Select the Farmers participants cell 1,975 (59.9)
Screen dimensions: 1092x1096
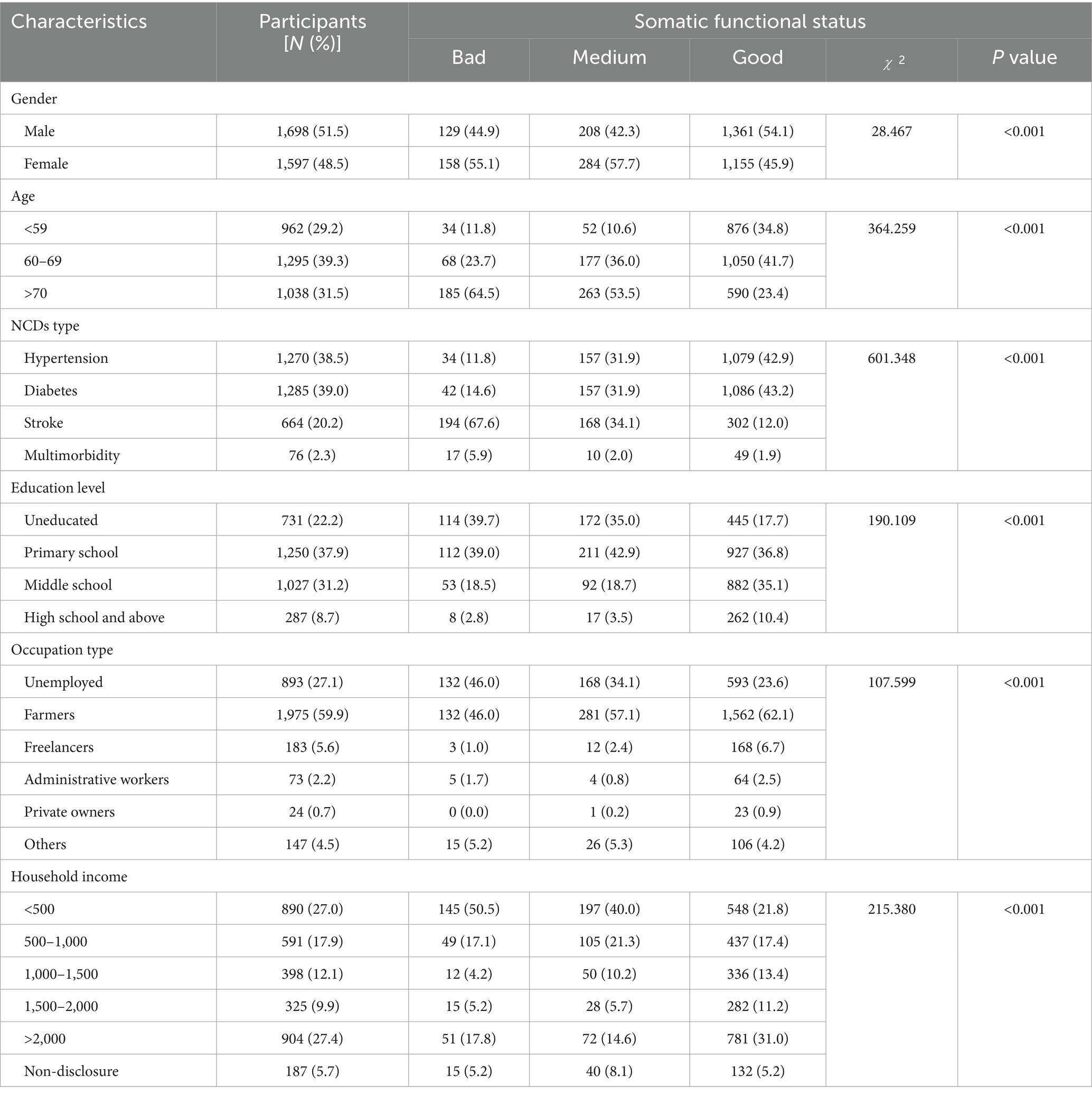coord(313,715)
